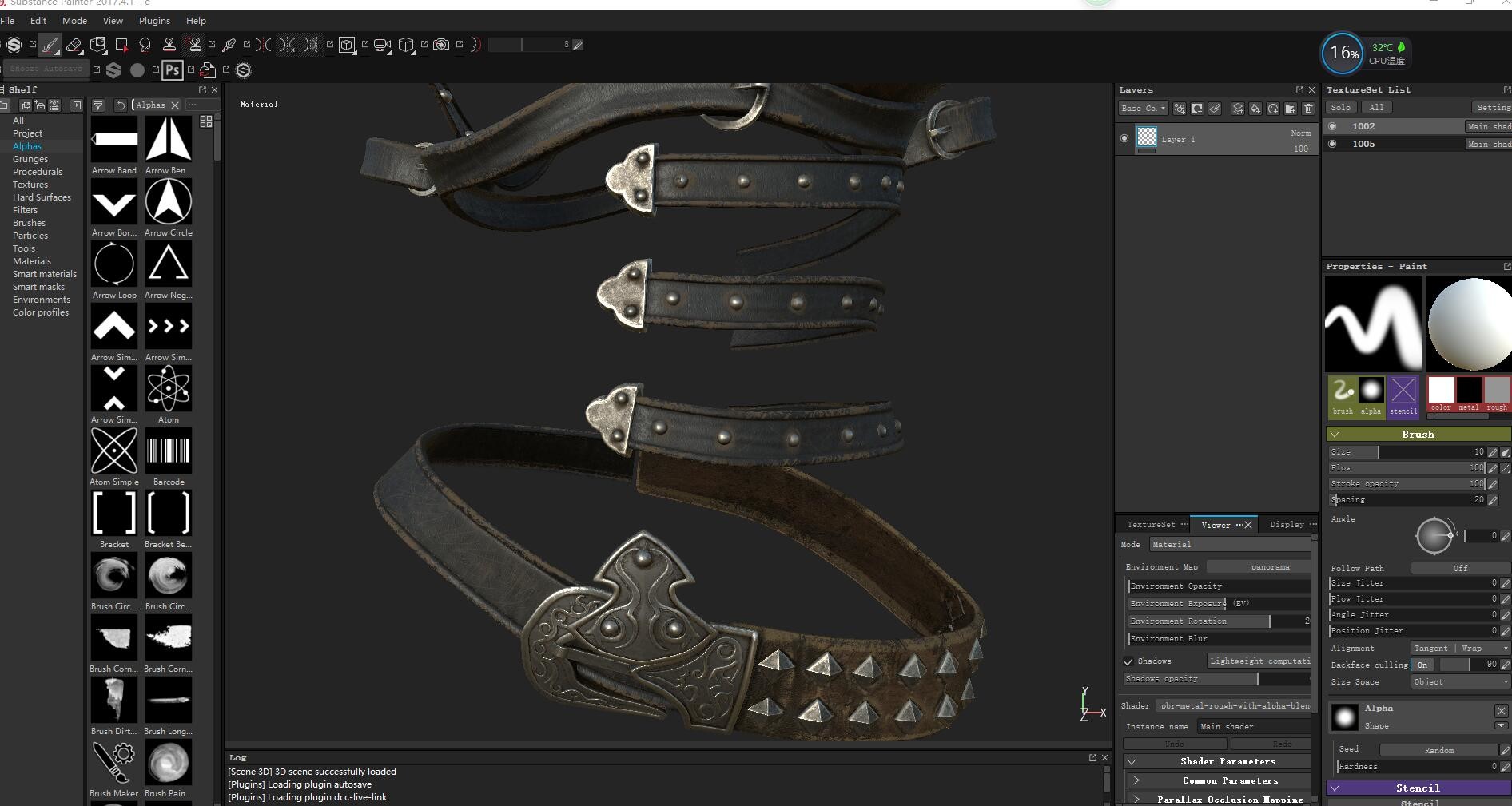
Task: Click the resource updater plugin icon
Action: pyautogui.click(x=207, y=70)
